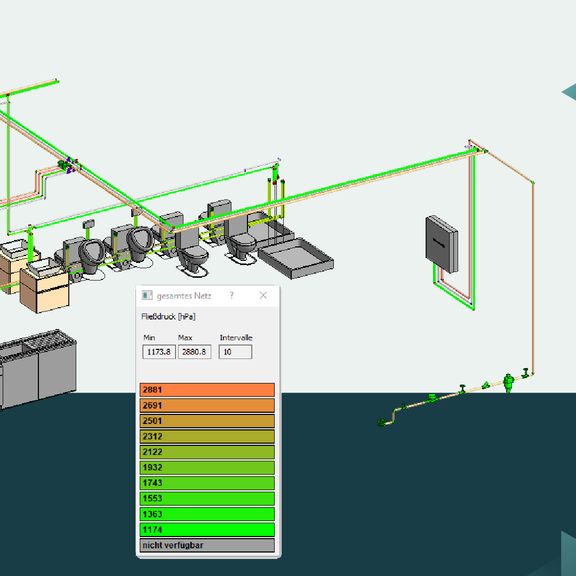576x576 pixels.
Task: Pick the 2122 color swatch
Action: (207, 452)
